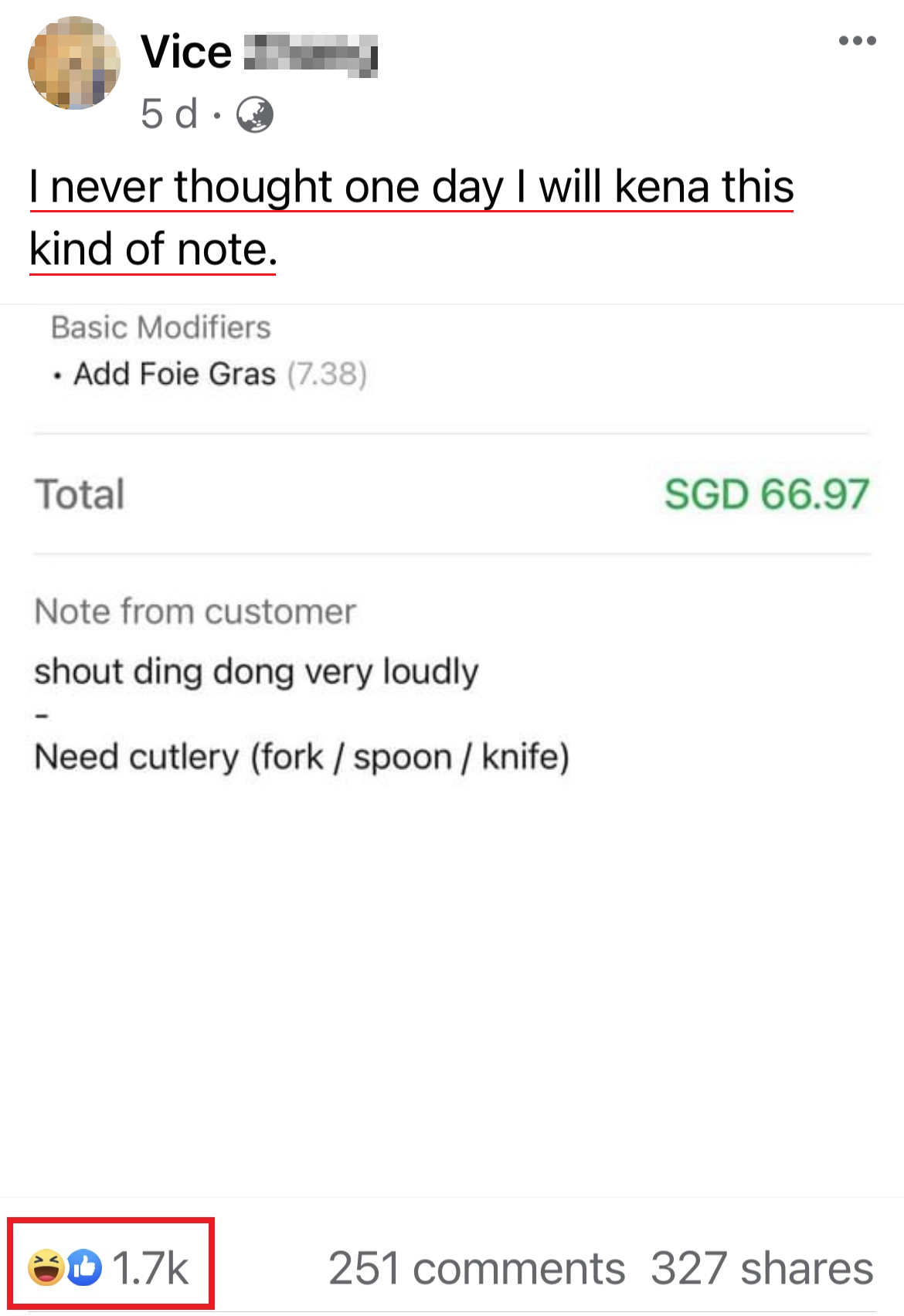Open the poster's pixelated profile picture
This screenshot has height=1316, width=904.
pos(74,63)
